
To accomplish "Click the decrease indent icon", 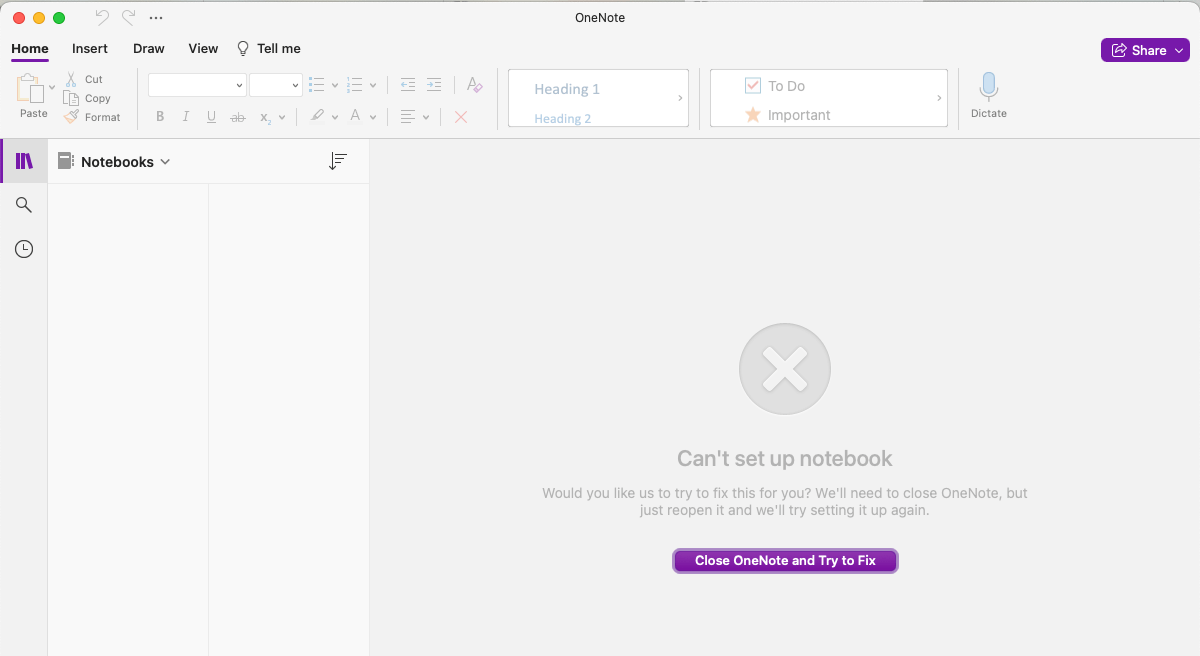I will (x=407, y=85).
